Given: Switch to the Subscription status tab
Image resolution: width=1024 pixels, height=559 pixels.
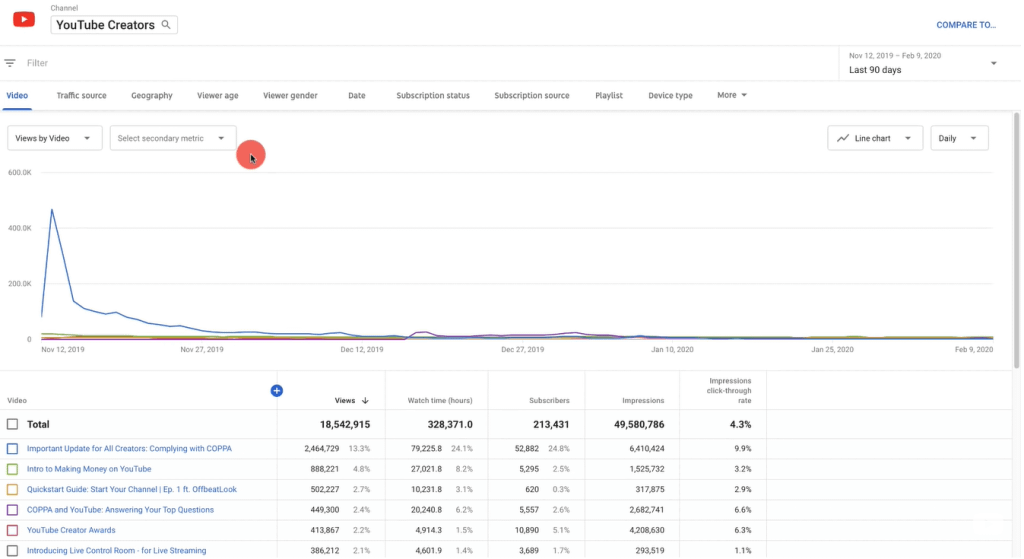Looking at the screenshot, I should pos(434,95).
